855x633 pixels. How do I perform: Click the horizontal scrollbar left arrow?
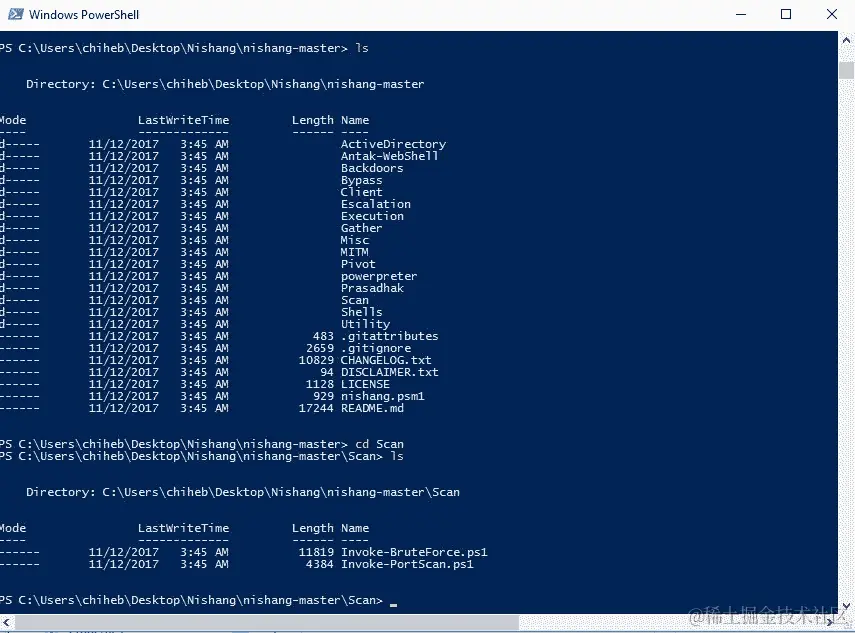pos(6,622)
